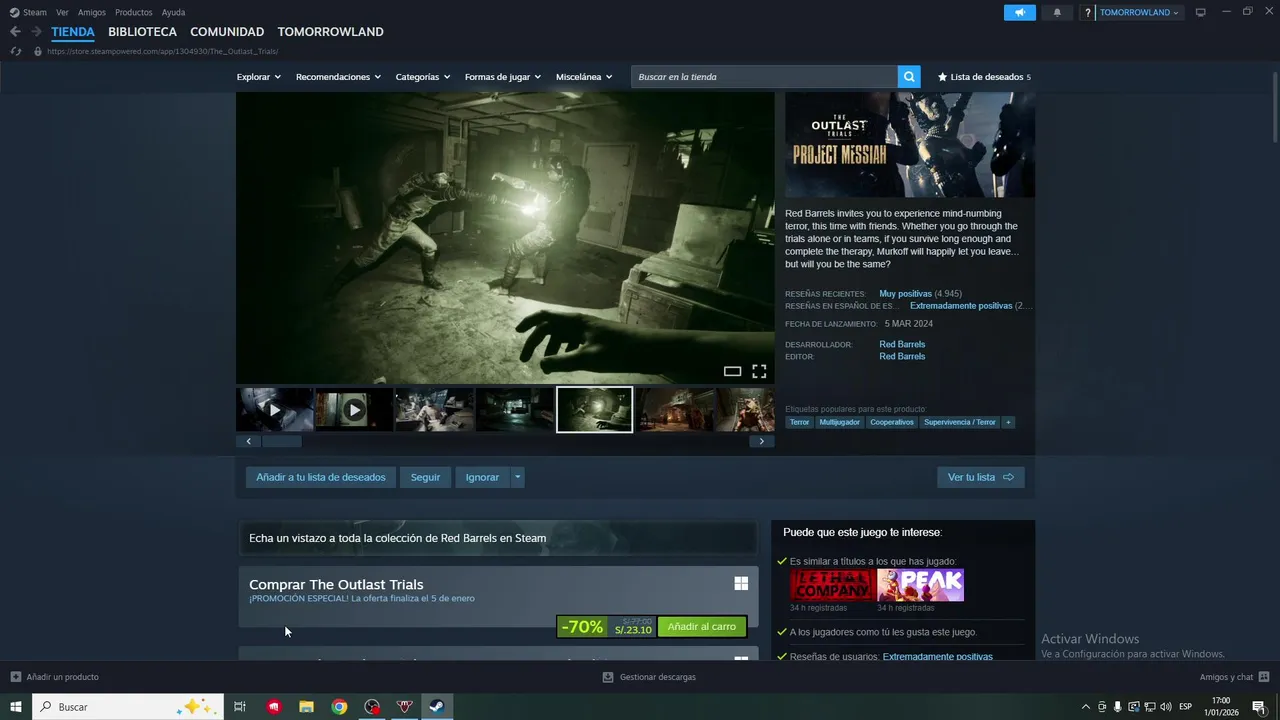The image size is (1280, 720).
Task: Click the thumbnail strip scrollbar handle
Action: pyautogui.click(x=281, y=441)
